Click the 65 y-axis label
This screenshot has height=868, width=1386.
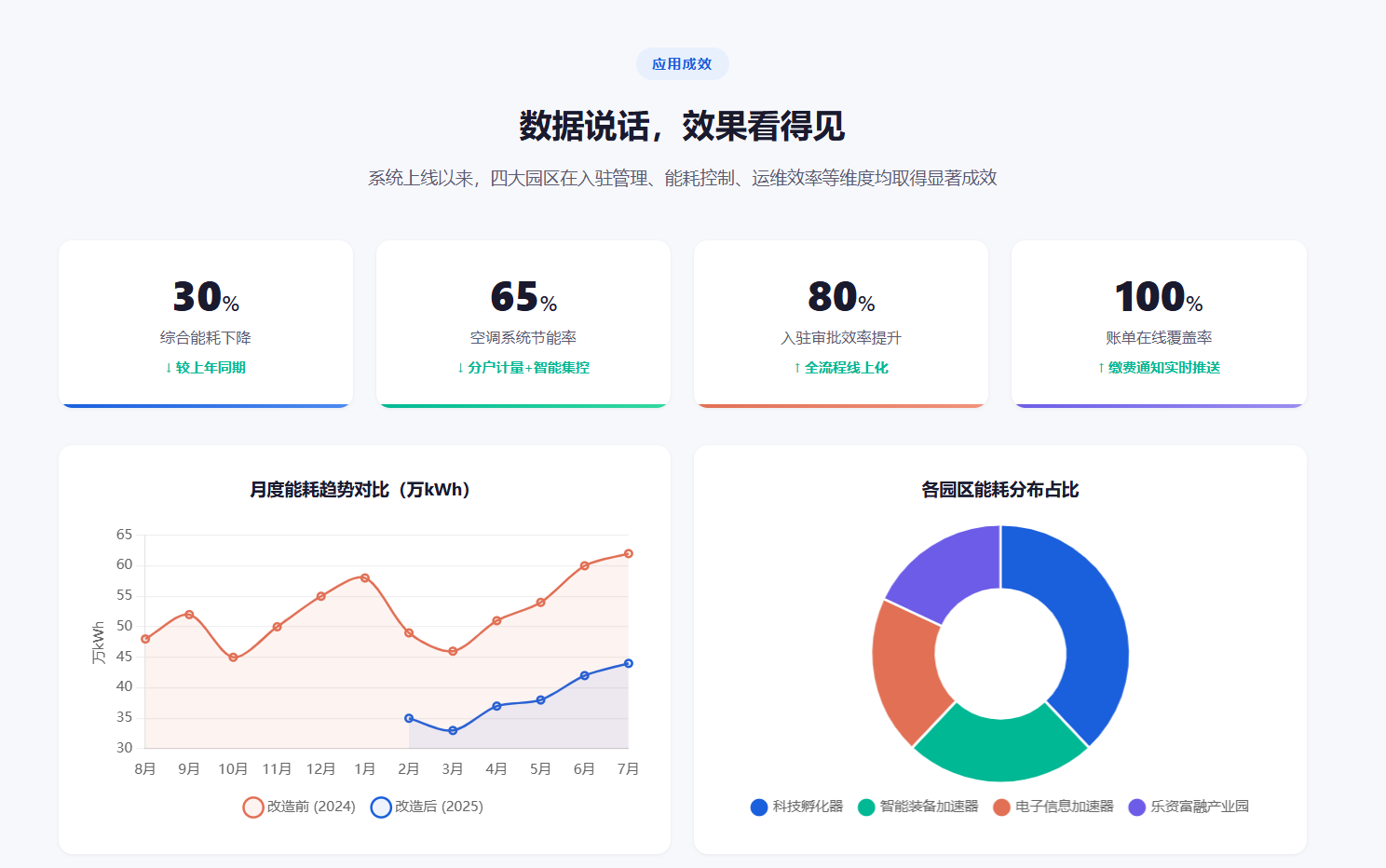tap(124, 535)
